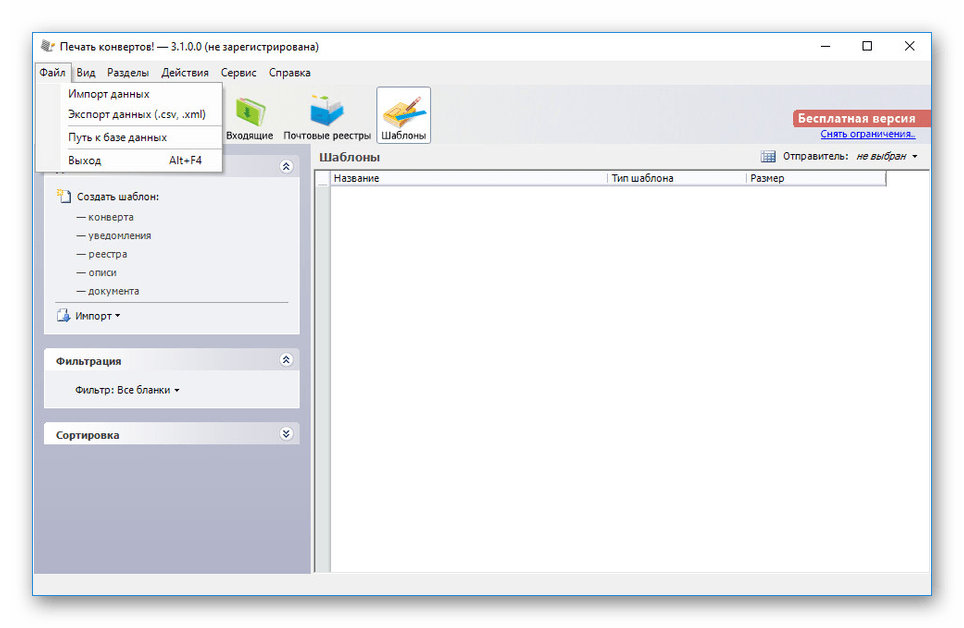Viewport: 964px width, 628px height.
Task: Choose Импорт данных from the Файл menu
Action: click(109, 94)
